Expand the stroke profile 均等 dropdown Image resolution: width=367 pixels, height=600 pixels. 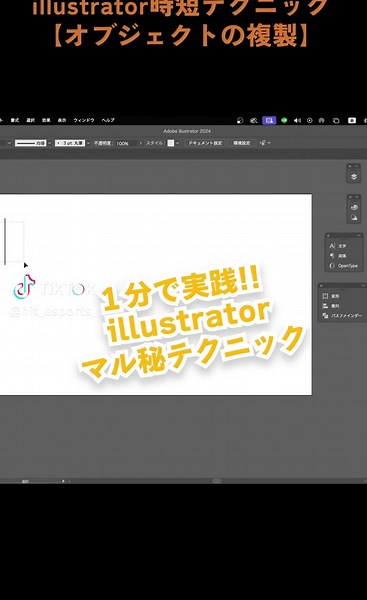(49, 143)
